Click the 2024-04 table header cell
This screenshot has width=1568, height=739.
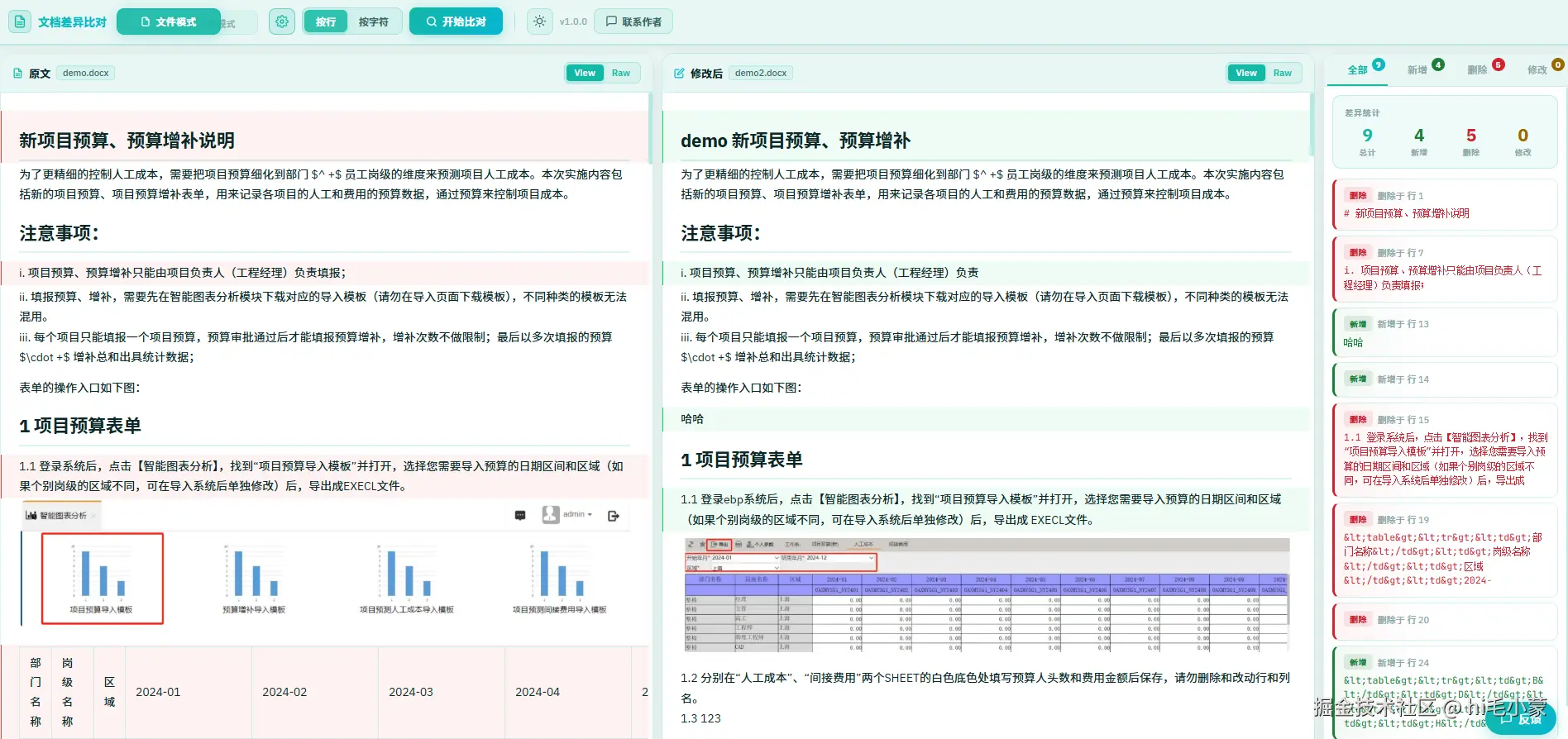click(568, 692)
